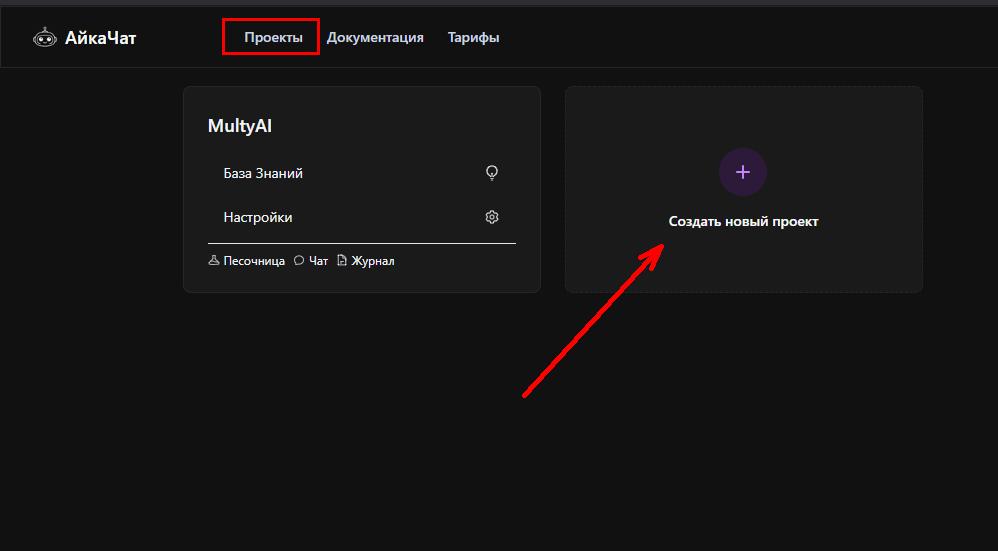Image resolution: width=998 pixels, height=551 pixels.
Task: Click the gear icon beside Настройки
Action: click(x=491, y=217)
